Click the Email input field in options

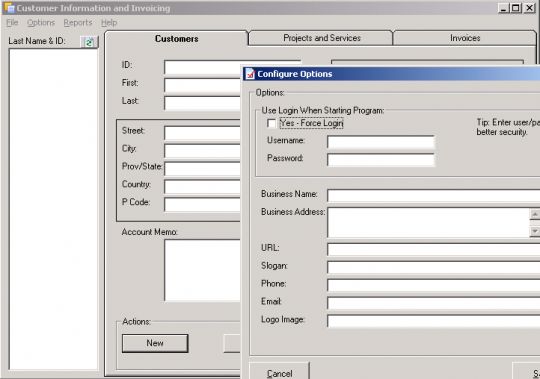point(433,303)
